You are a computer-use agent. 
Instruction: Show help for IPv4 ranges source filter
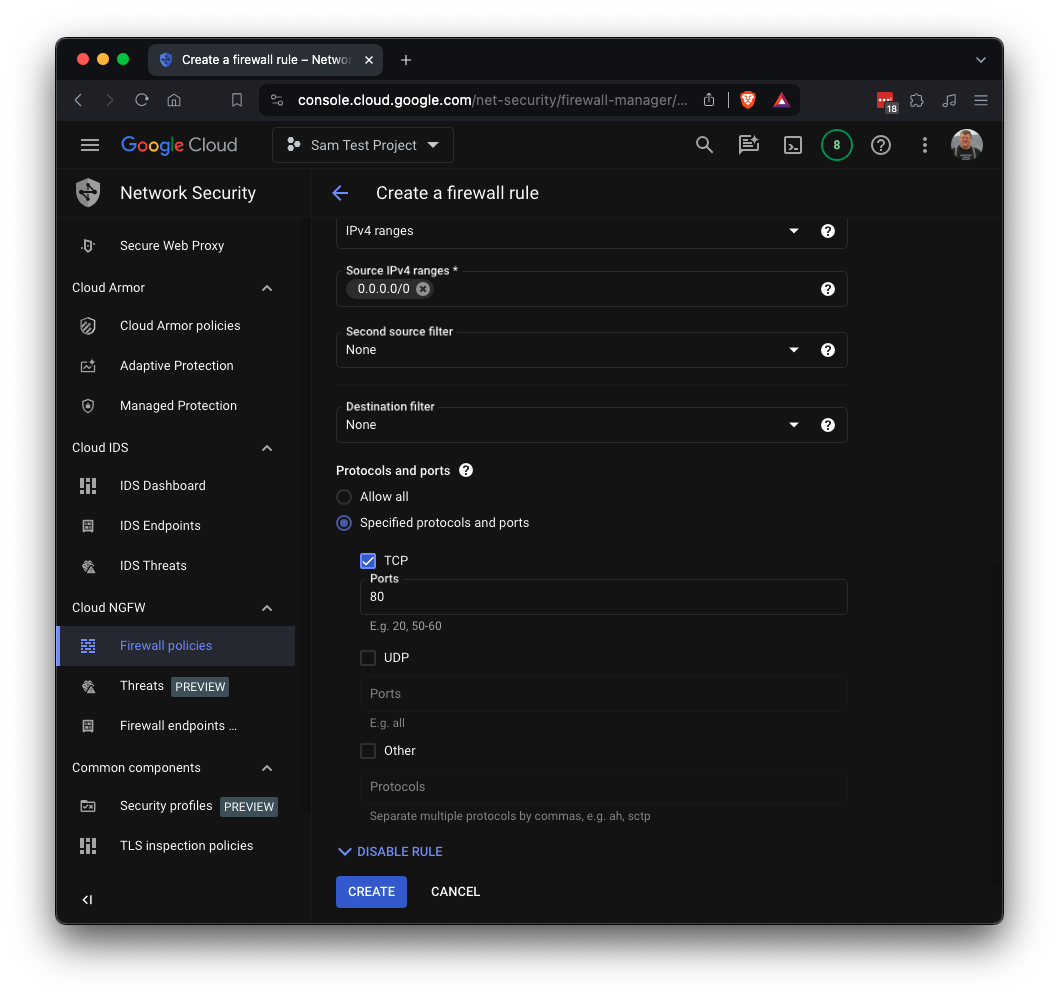[x=827, y=231]
